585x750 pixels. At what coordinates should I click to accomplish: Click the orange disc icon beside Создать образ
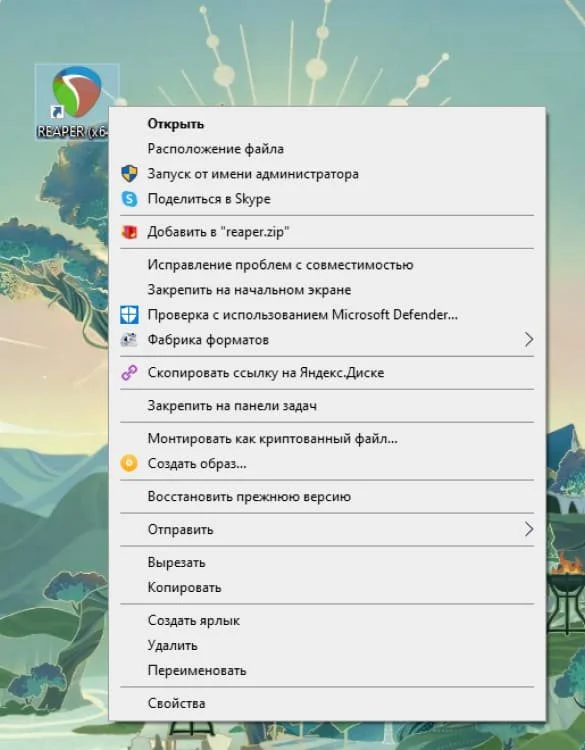(129, 463)
